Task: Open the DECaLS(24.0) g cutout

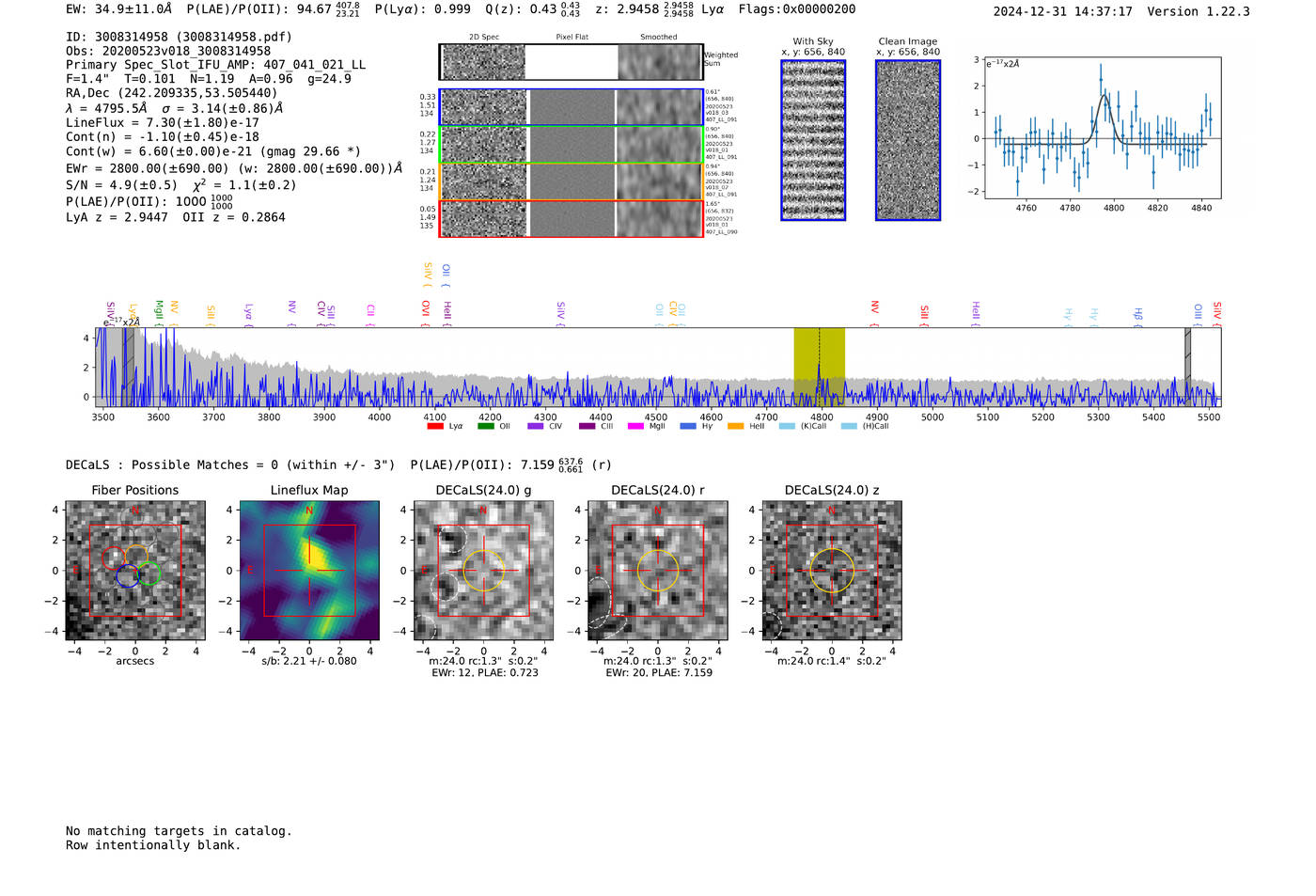Action: [483, 571]
